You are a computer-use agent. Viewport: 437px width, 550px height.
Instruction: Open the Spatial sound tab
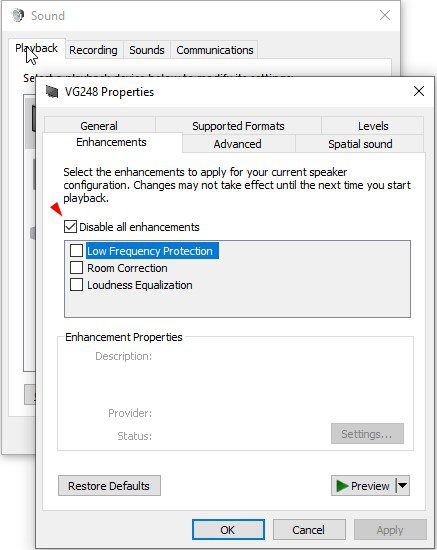(x=360, y=144)
